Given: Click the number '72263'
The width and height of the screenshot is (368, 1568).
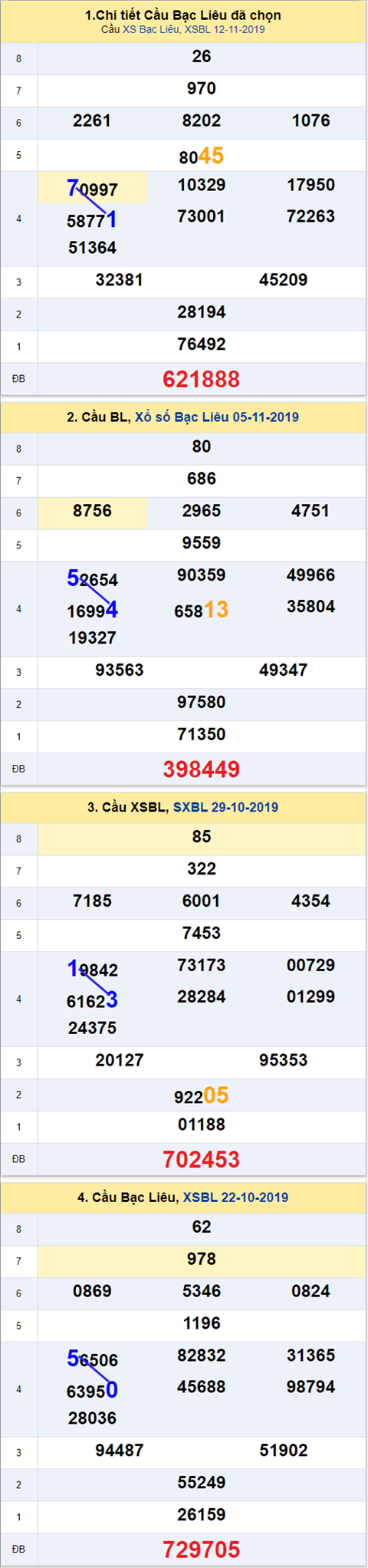Looking at the screenshot, I should 310,216.
